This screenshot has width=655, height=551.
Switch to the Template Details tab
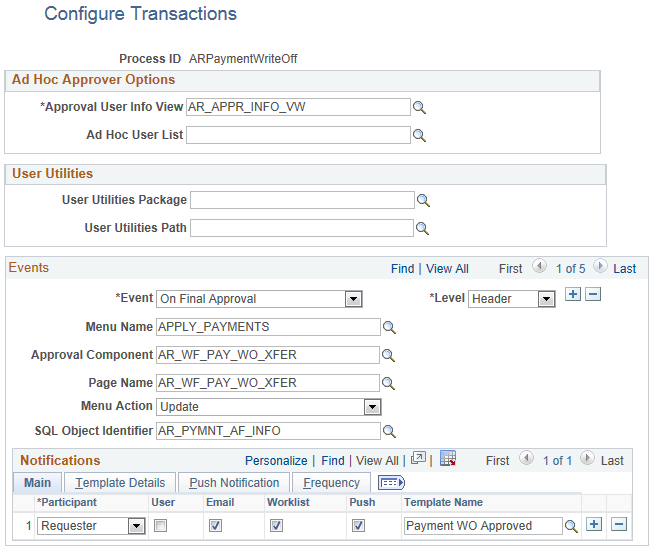(x=121, y=483)
